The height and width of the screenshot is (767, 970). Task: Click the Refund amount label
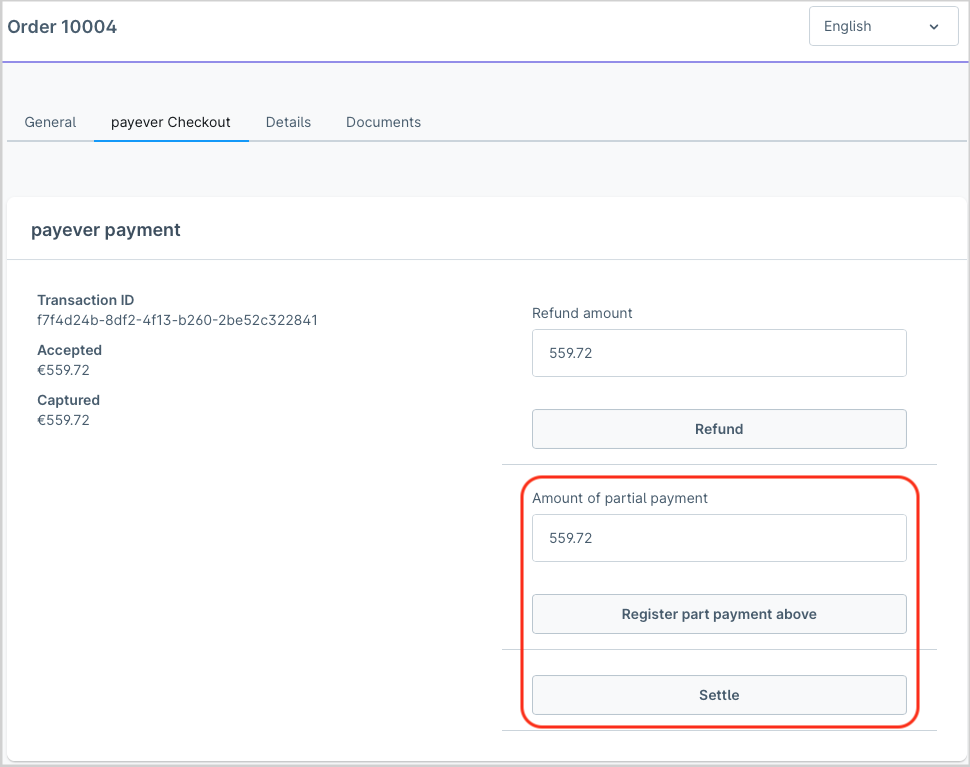point(582,314)
